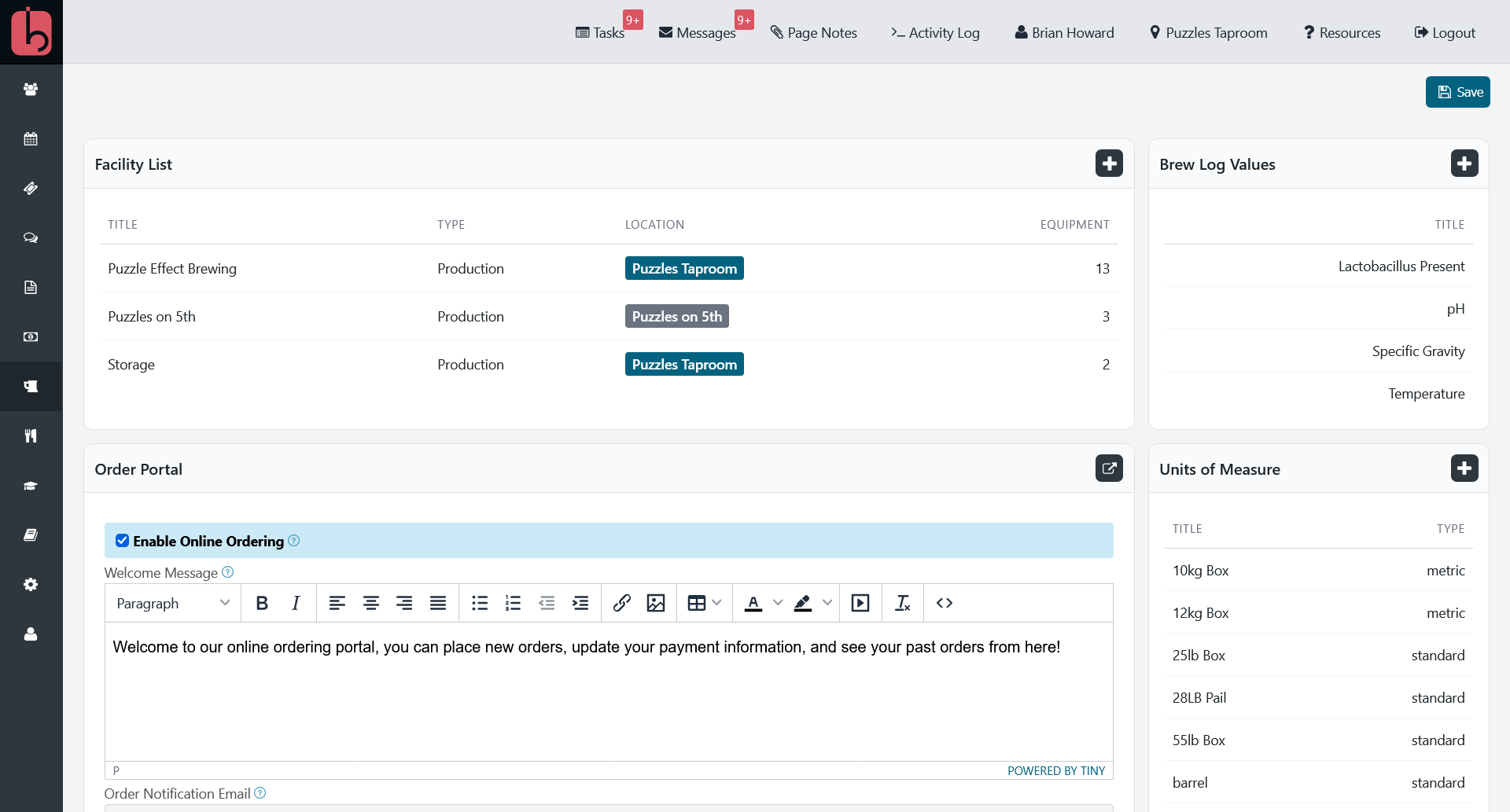Align text left in Welcome Message editor

click(x=337, y=603)
